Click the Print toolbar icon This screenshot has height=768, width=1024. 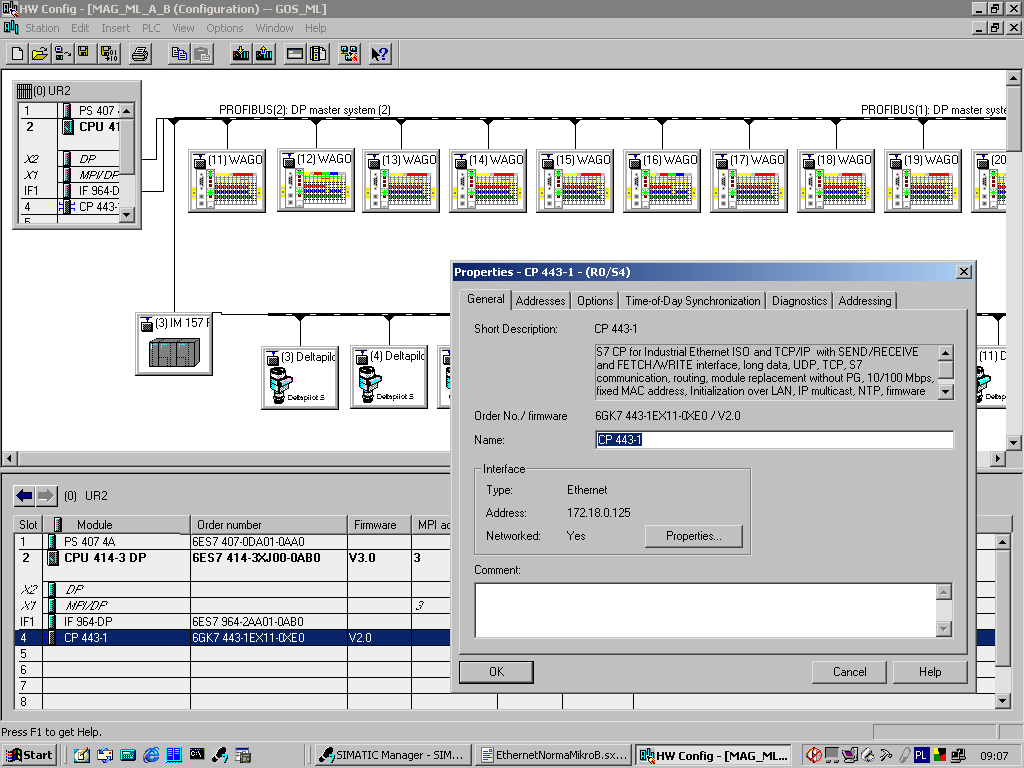pyautogui.click(x=140, y=54)
